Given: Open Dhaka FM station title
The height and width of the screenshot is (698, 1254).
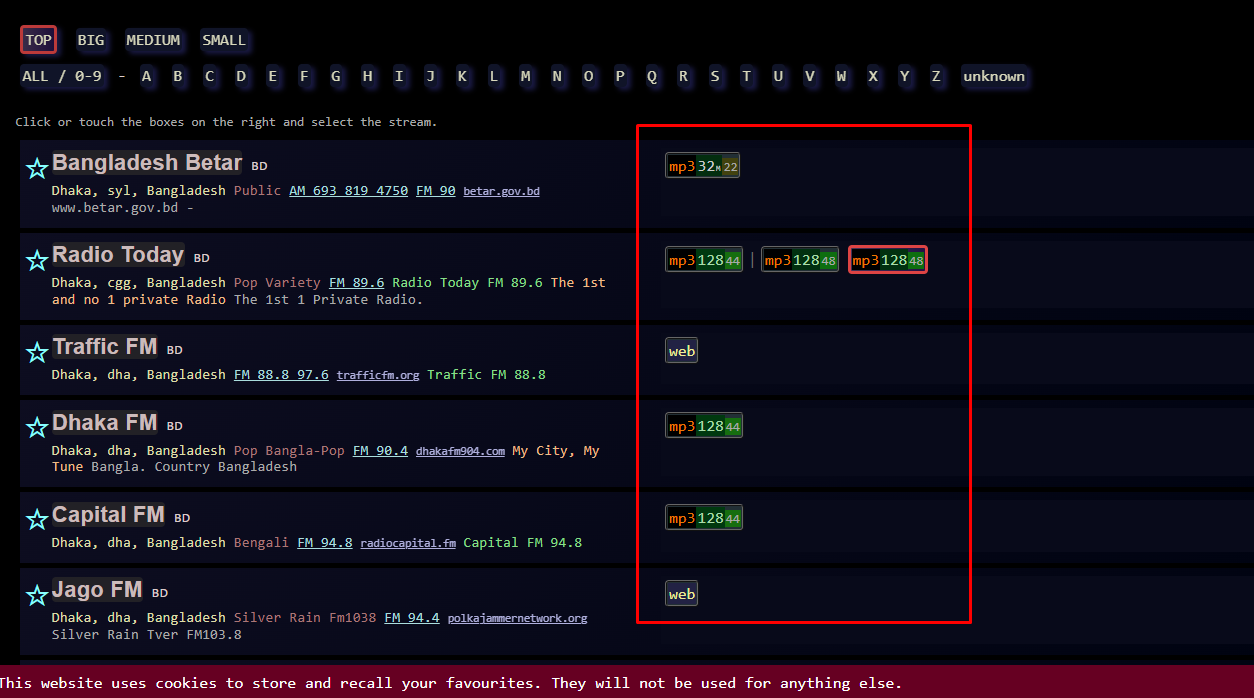Looking at the screenshot, I should coord(105,423).
